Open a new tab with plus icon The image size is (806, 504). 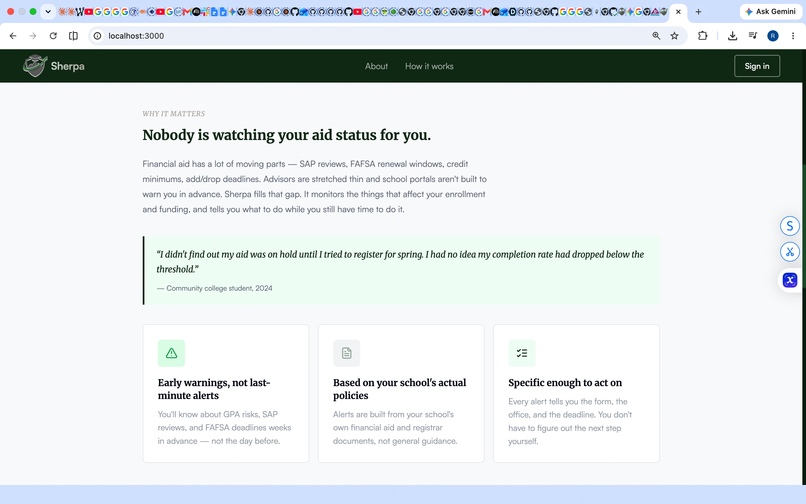click(x=698, y=12)
